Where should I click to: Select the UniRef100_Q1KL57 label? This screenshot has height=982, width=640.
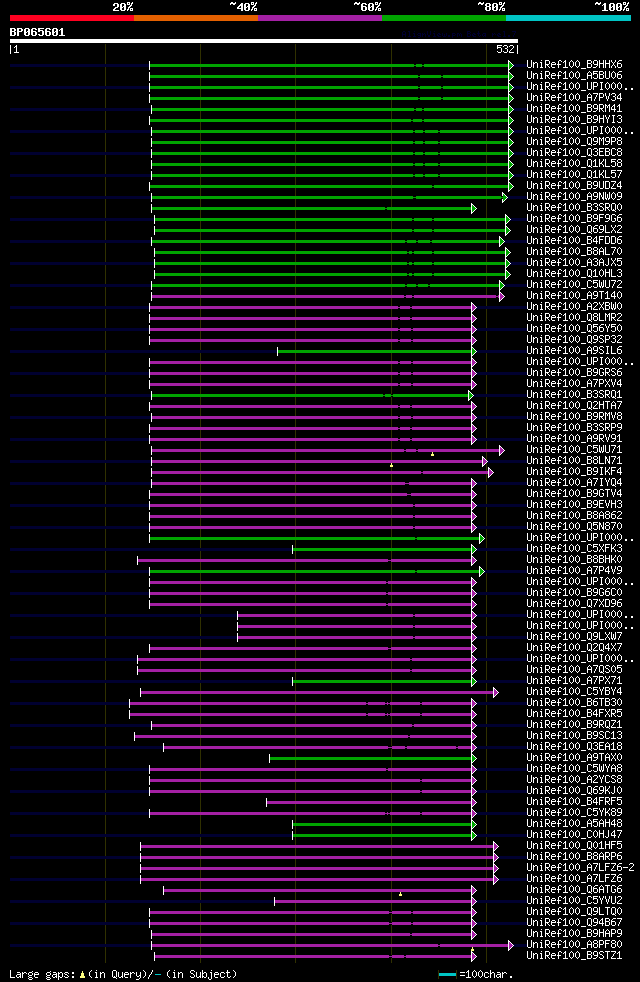(574, 174)
